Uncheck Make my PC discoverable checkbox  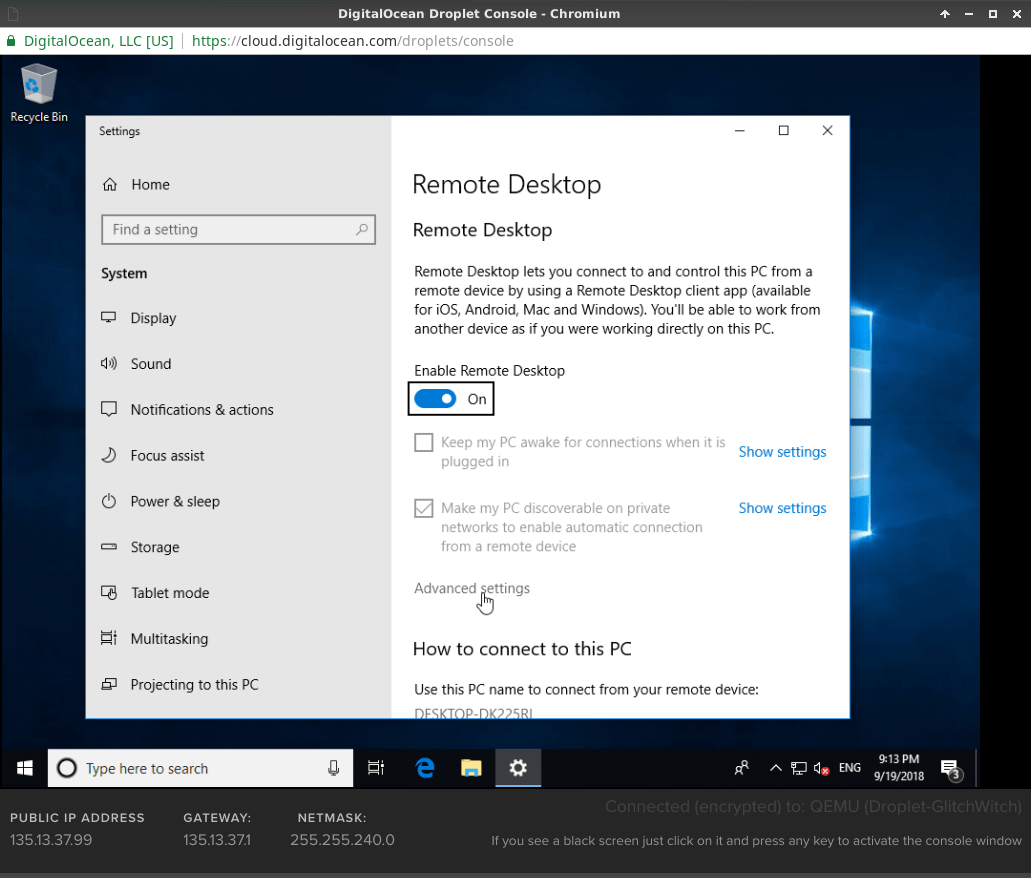click(424, 509)
